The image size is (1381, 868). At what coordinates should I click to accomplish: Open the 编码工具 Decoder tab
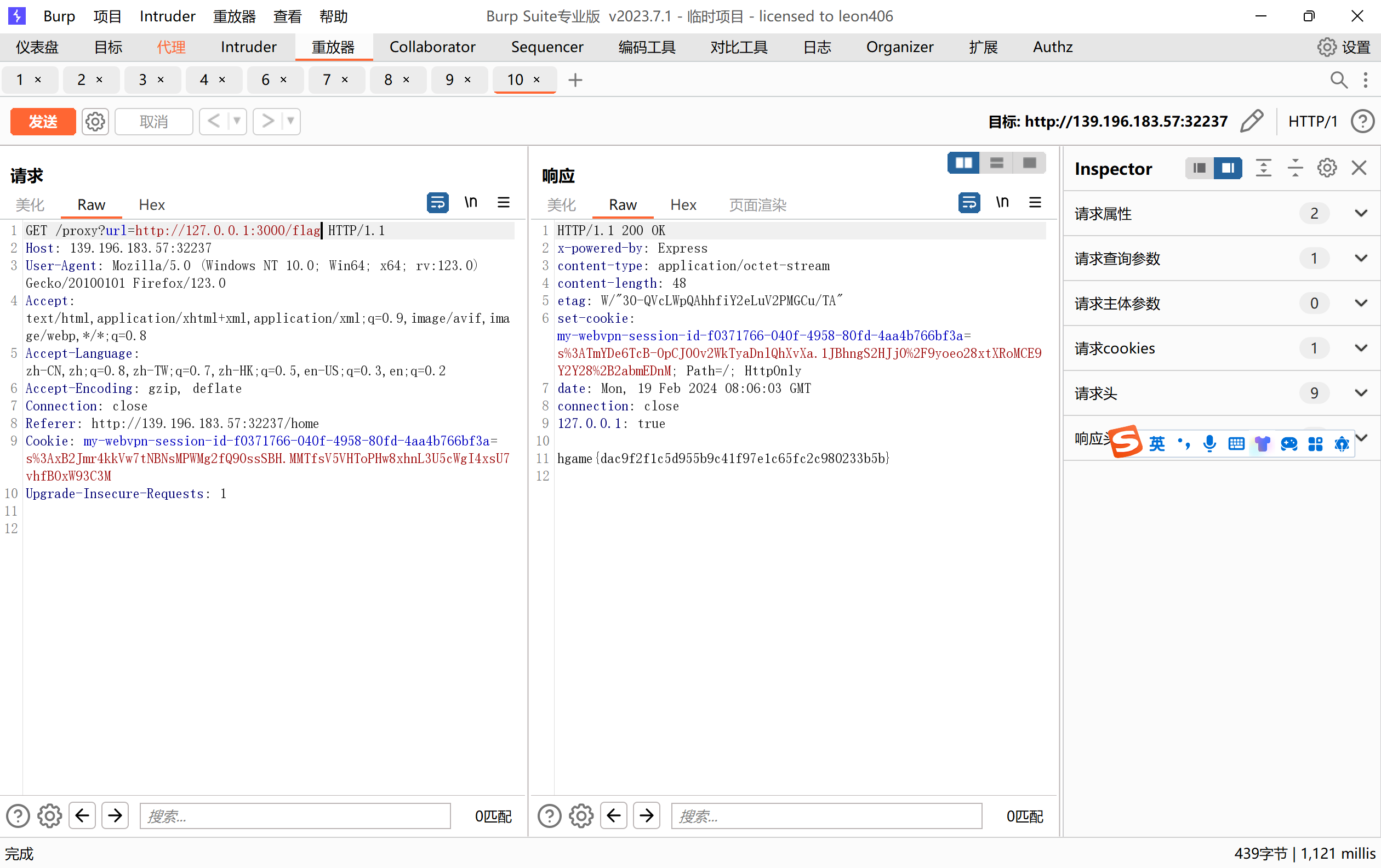(647, 47)
